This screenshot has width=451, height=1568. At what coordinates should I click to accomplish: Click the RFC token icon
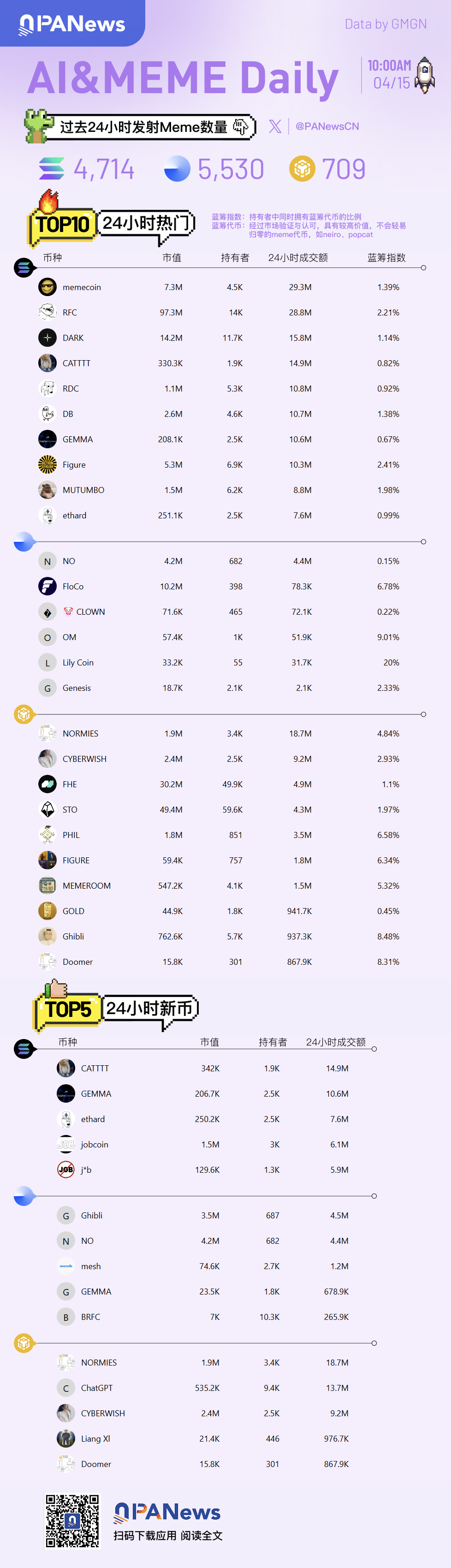coord(47,312)
